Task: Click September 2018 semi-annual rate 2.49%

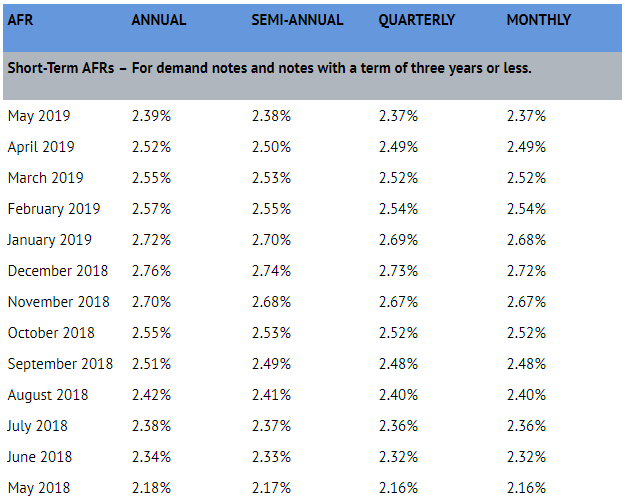Action: tap(271, 364)
